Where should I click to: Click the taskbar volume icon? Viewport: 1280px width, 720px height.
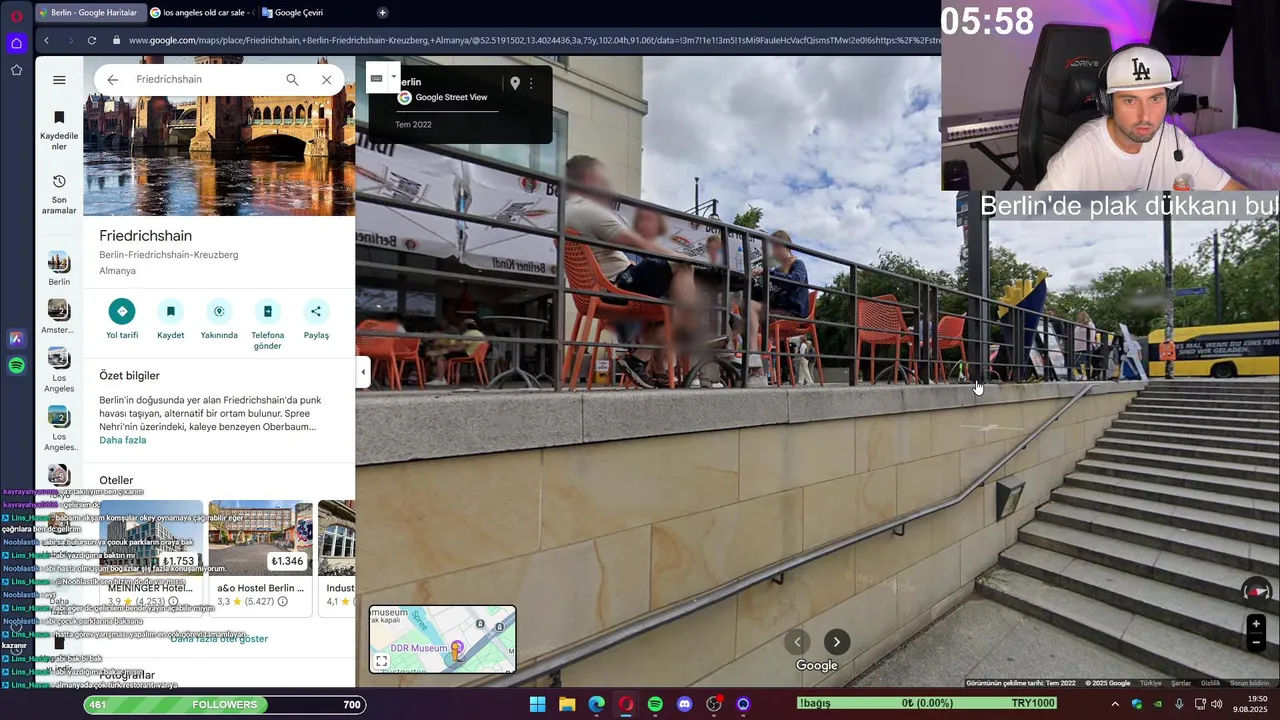pyautogui.click(x=1217, y=704)
